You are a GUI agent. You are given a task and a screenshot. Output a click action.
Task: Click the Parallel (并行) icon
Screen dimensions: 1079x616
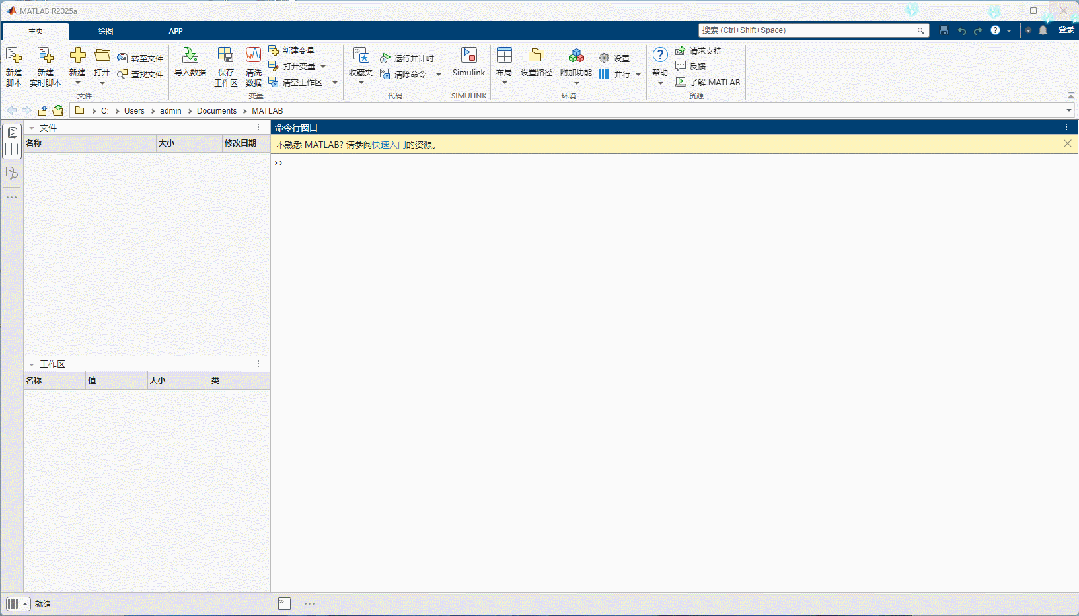[603, 74]
